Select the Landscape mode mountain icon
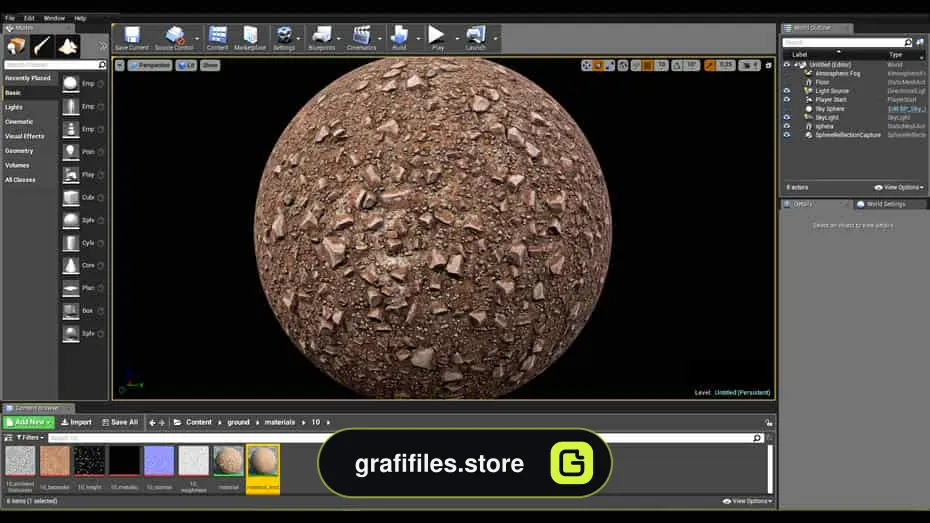This screenshot has height=523, width=930. pyautogui.click(x=68, y=46)
